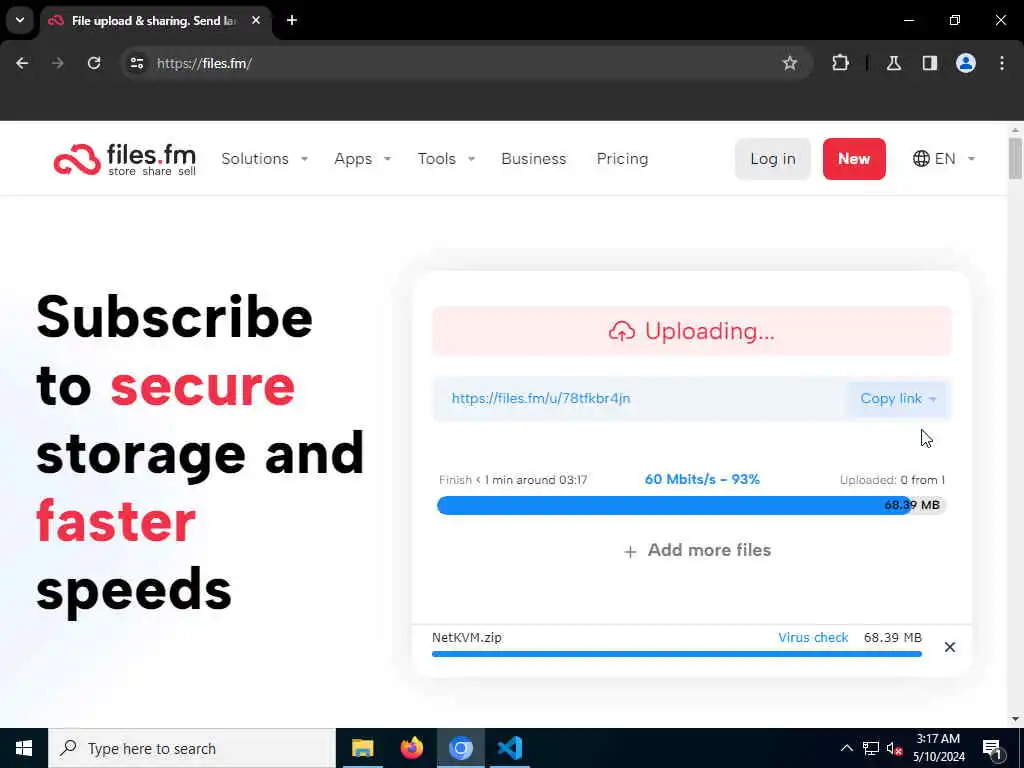Image resolution: width=1024 pixels, height=768 pixels.
Task: Go back using browser back arrow
Action: (x=22, y=63)
